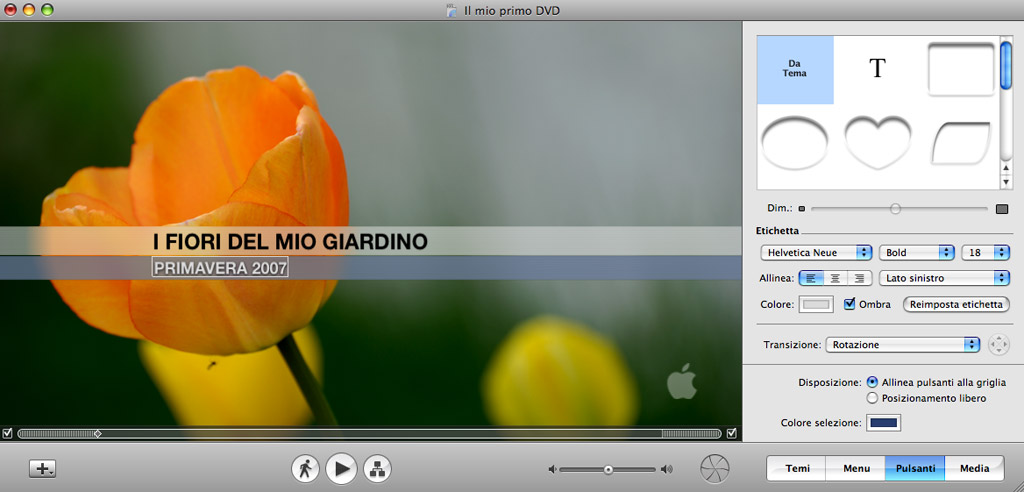Select Allinea pulsanti alla griglia option
The height and width of the screenshot is (492, 1024).
pos(873,382)
